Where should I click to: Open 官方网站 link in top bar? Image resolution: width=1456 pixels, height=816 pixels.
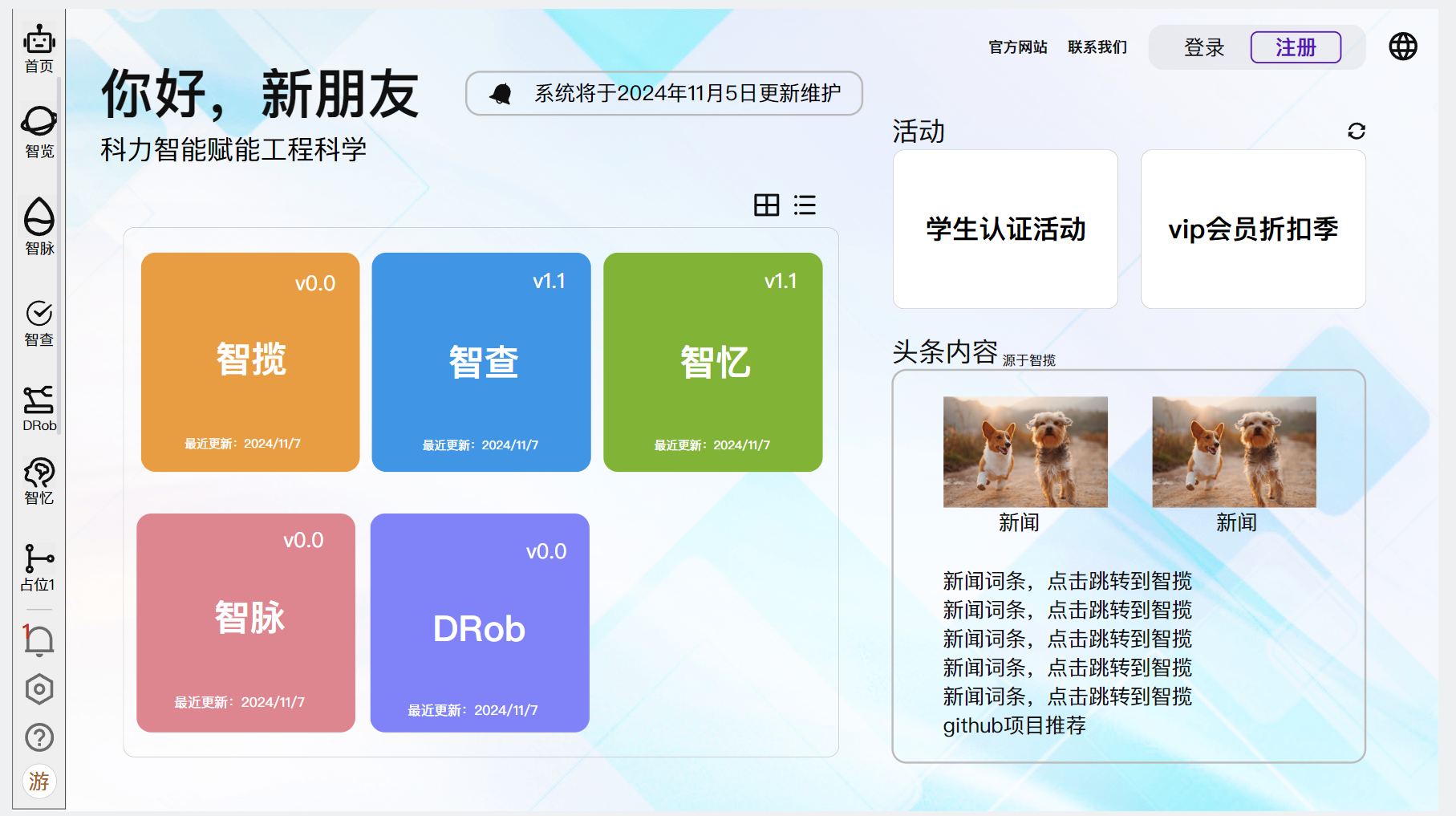click(1017, 47)
